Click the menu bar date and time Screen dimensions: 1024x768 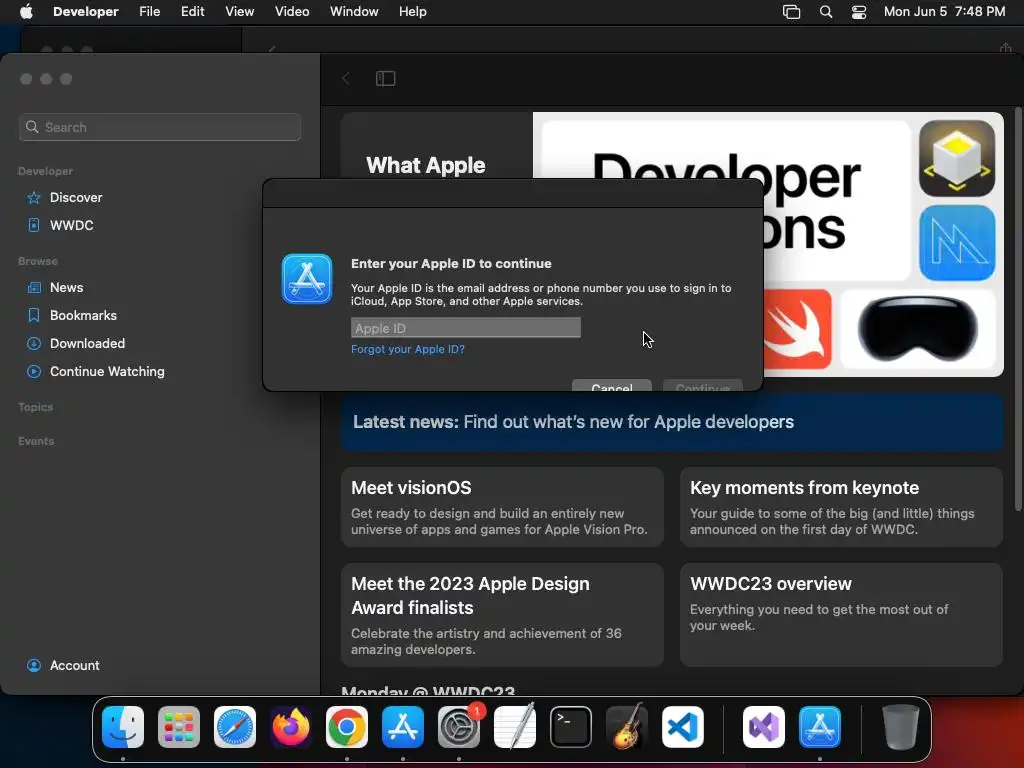point(944,12)
